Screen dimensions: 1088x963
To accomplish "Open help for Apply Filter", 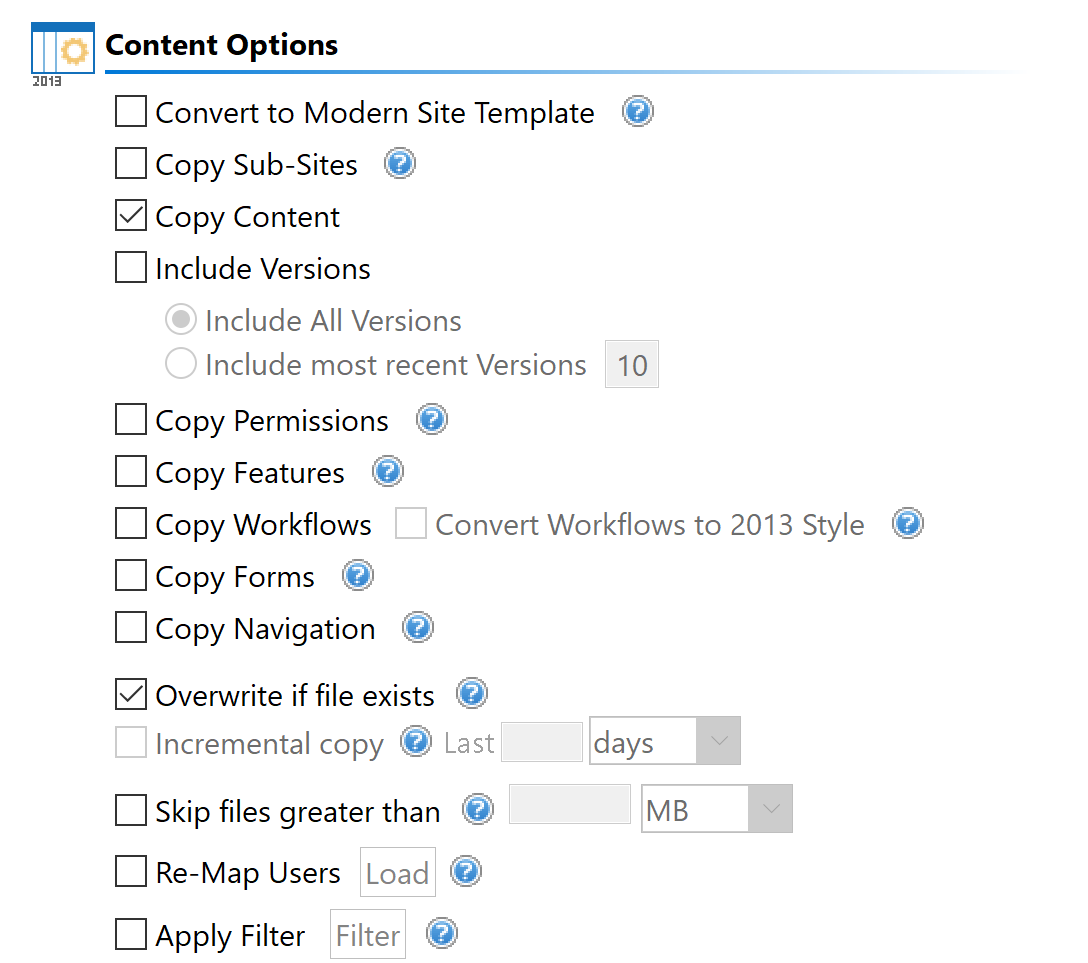I will tap(441, 933).
